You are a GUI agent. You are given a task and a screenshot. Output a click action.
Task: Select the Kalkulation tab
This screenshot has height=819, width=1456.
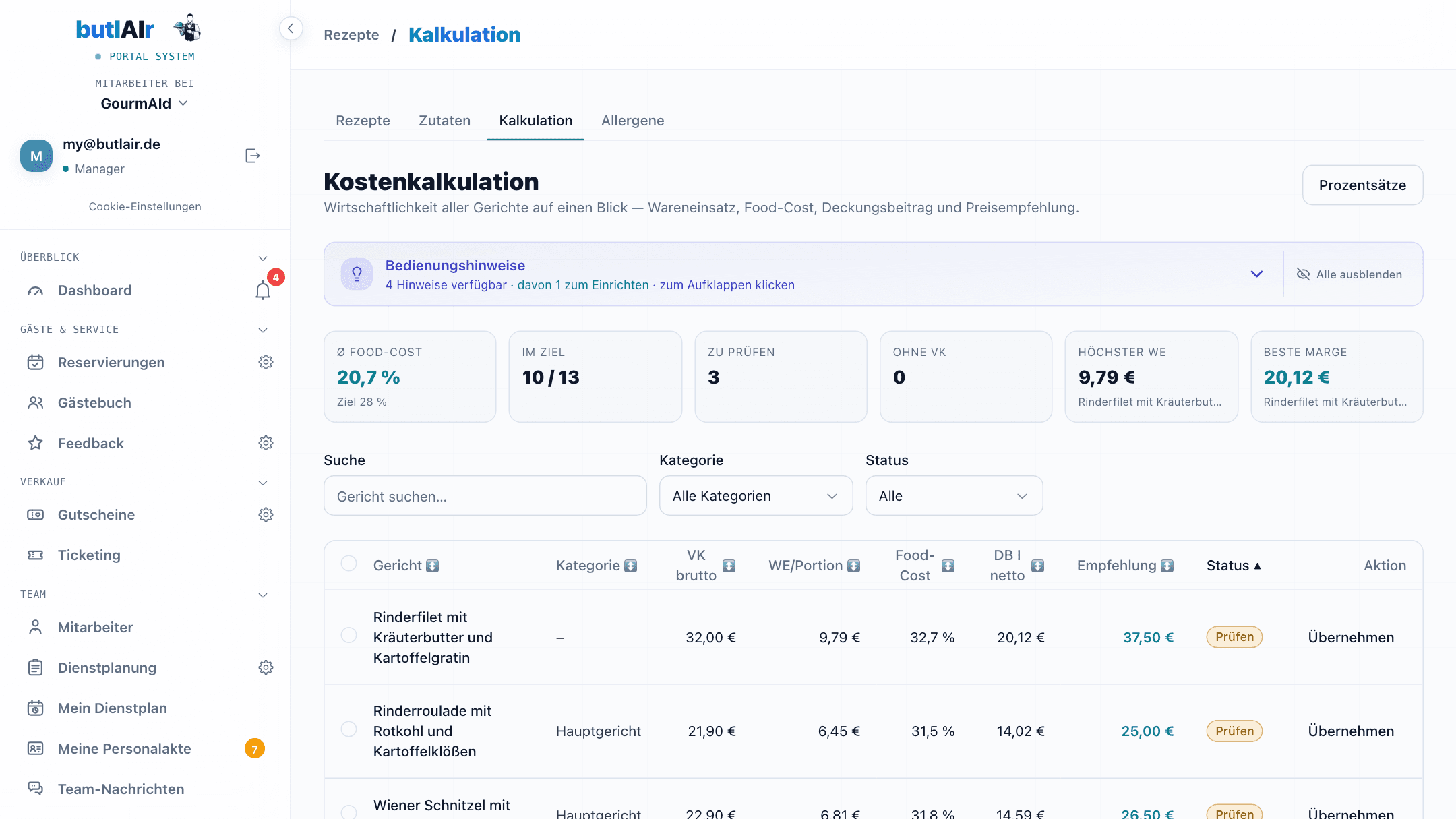[535, 121]
